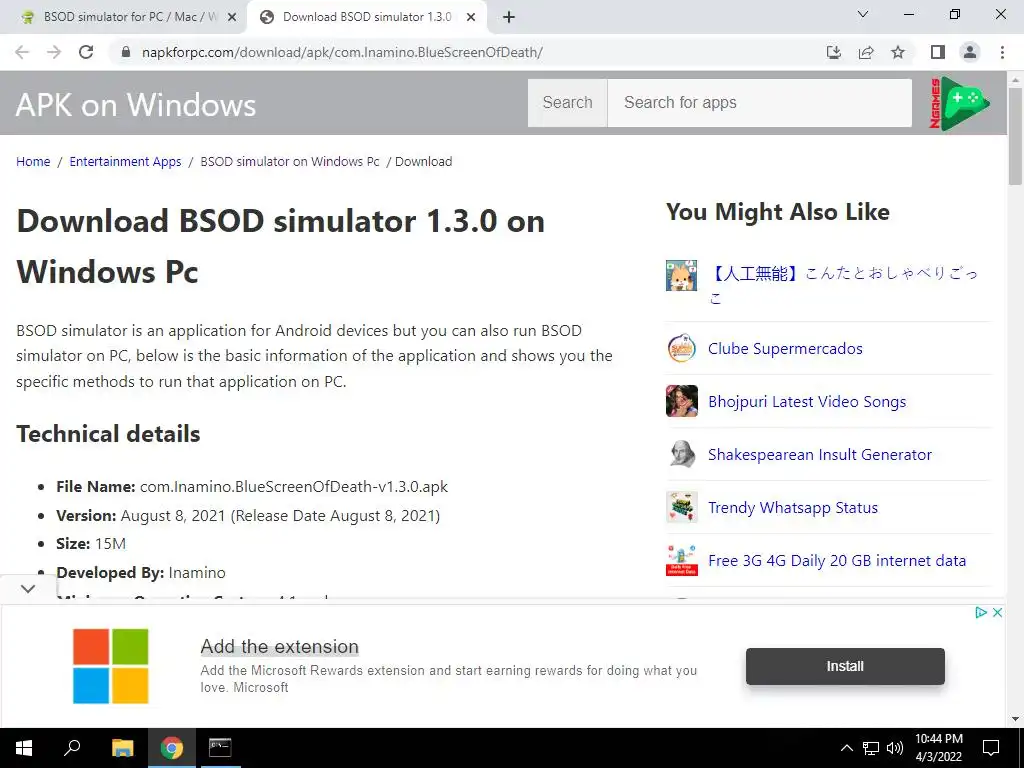The width and height of the screenshot is (1024, 768).
Task: Close the ad with the X icon
Action: tap(997, 613)
